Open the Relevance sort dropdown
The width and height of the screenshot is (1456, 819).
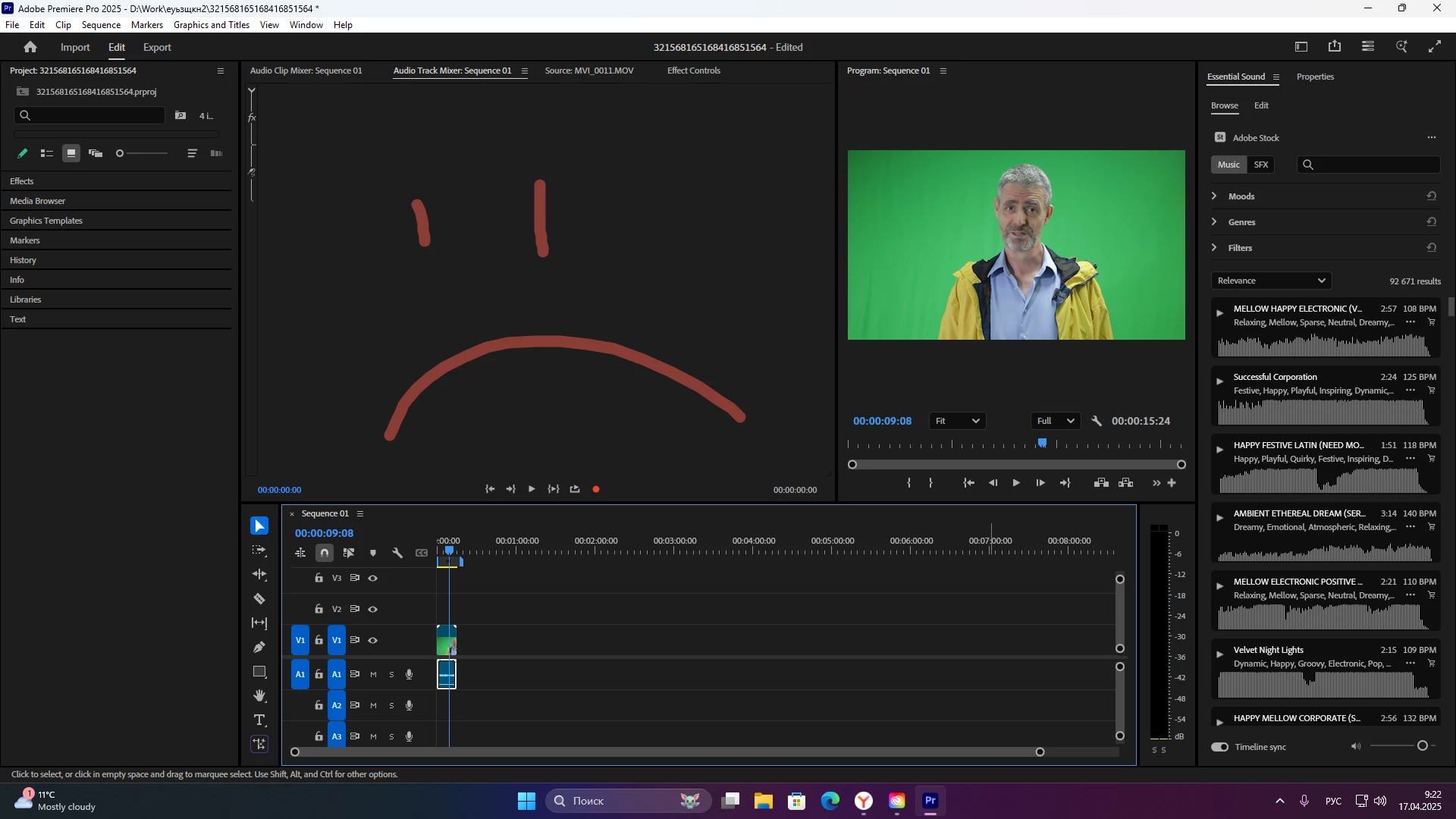click(1271, 281)
